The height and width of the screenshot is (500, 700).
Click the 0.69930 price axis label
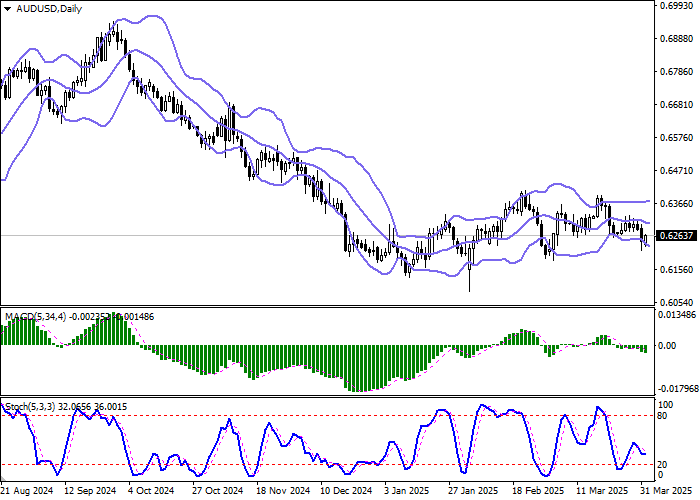point(677,6)
